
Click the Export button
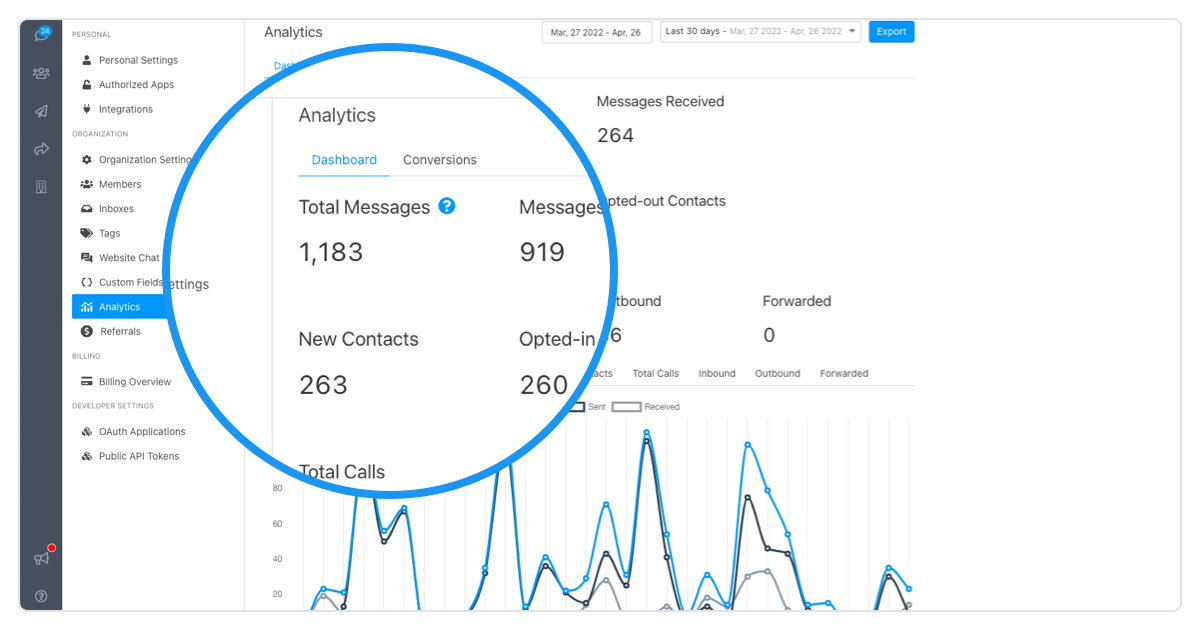892,32
